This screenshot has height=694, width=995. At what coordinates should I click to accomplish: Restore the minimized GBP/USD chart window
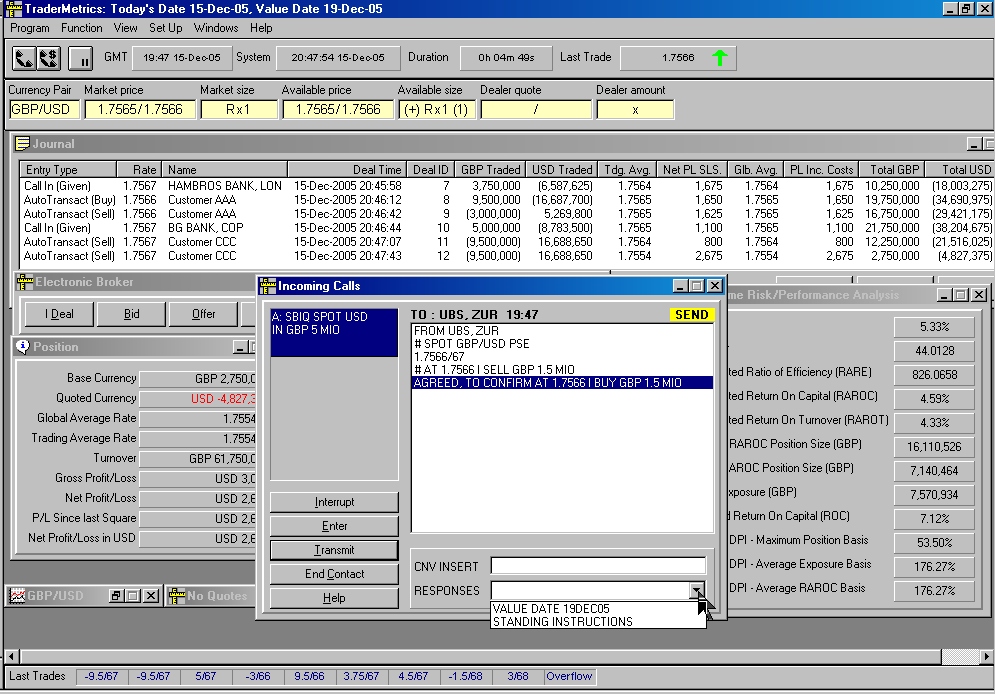116,596
